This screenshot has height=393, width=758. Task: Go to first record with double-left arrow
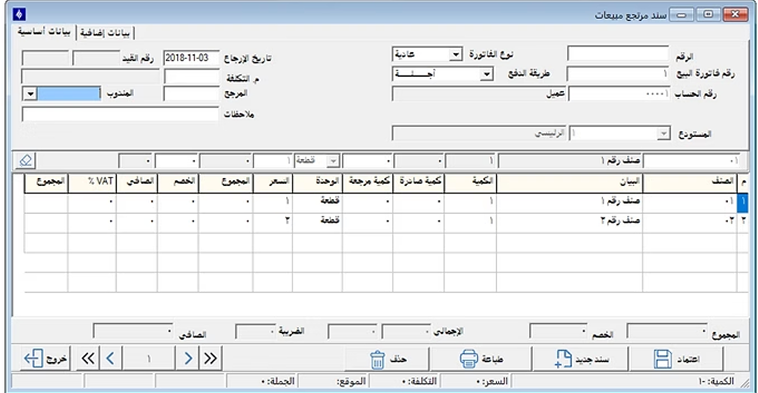(88, 358)
